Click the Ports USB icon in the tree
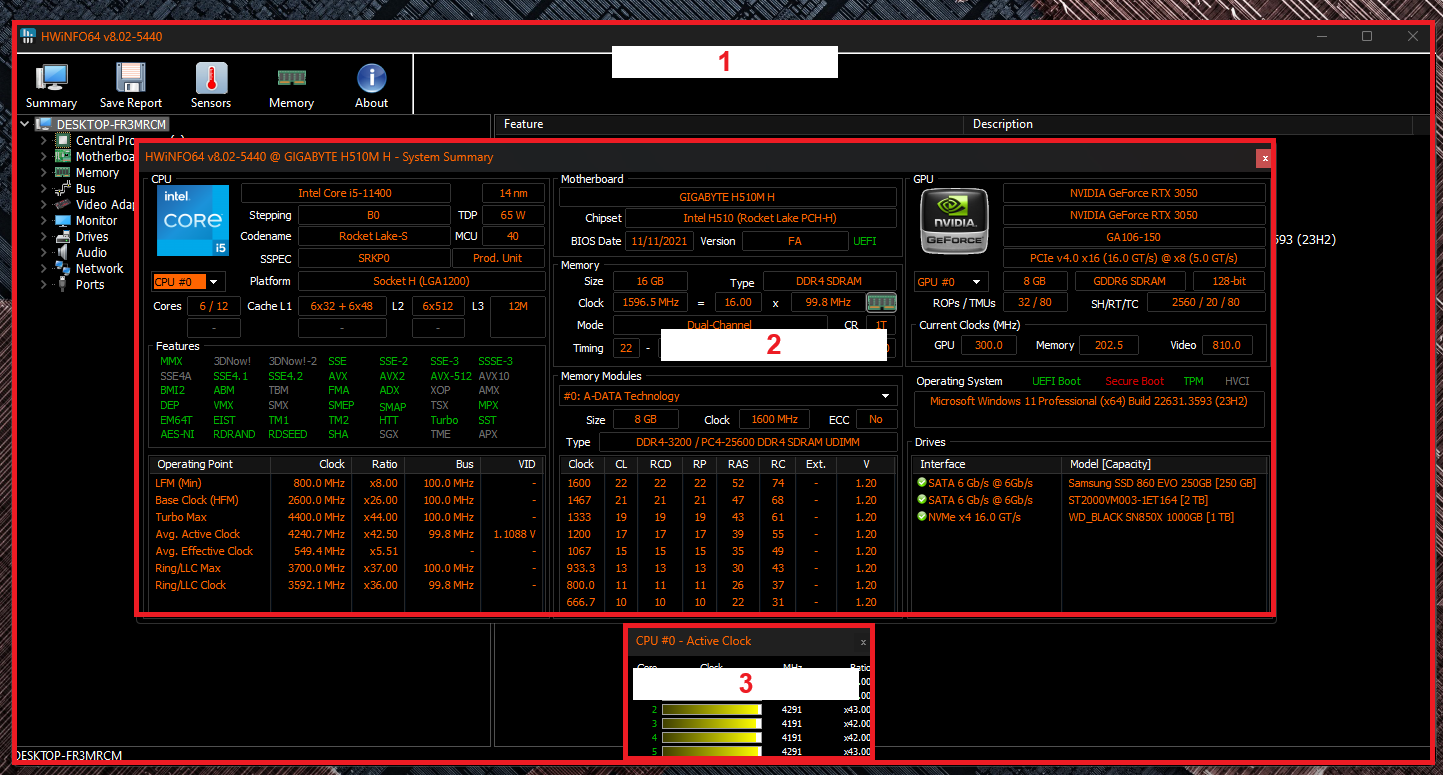The width and height of the screenshot is (1443, 775). (x=64, y=284)
